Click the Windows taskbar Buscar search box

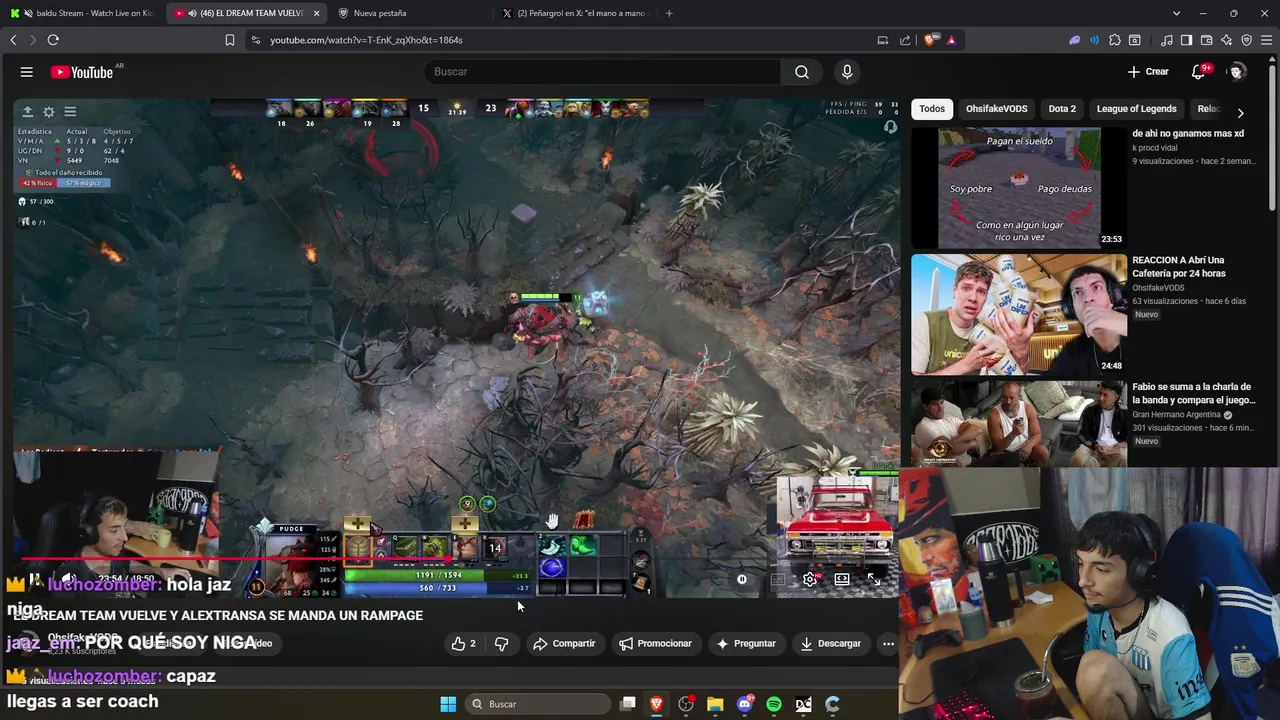tap(537, 704)
